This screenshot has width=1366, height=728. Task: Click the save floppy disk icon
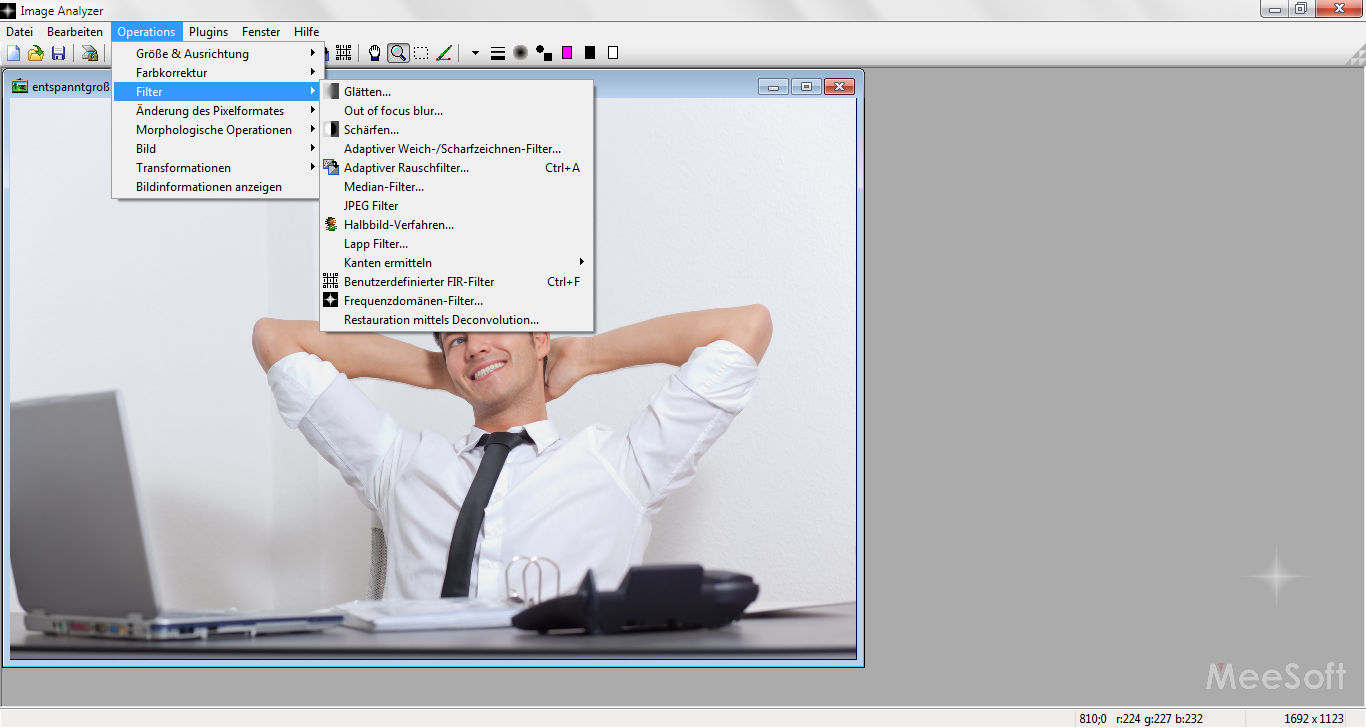[58, 53]
